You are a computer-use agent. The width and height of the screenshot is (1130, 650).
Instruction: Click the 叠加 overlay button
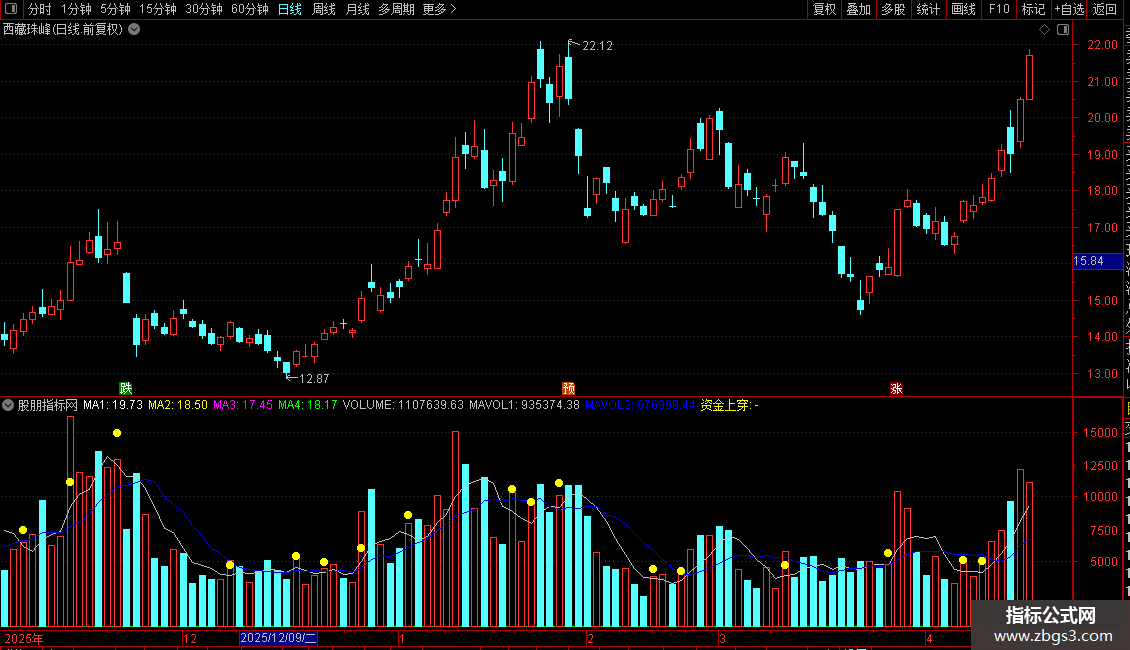[858, 9]
